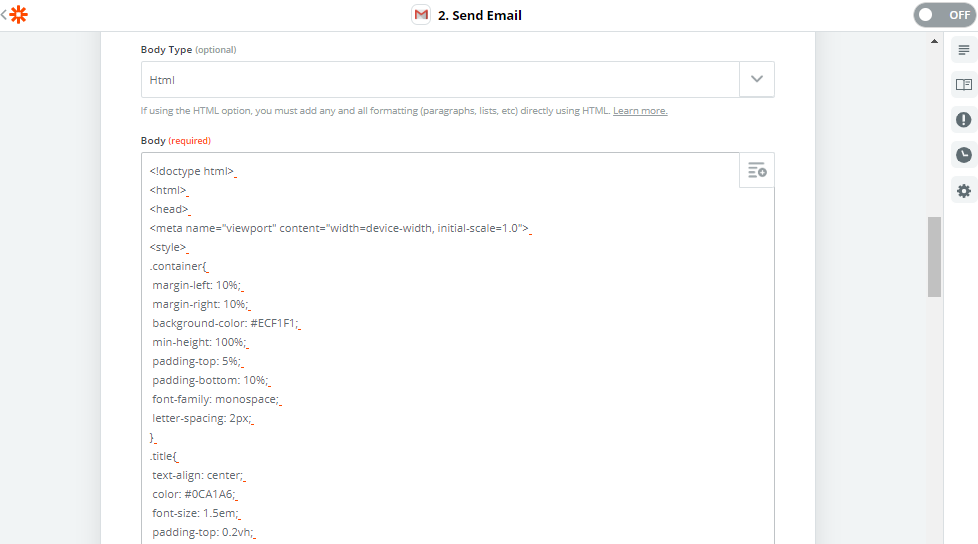Click the '2. Send Email' step title
Screen dimensions: 978x544
pyautogui.click(x=480, y=15)
